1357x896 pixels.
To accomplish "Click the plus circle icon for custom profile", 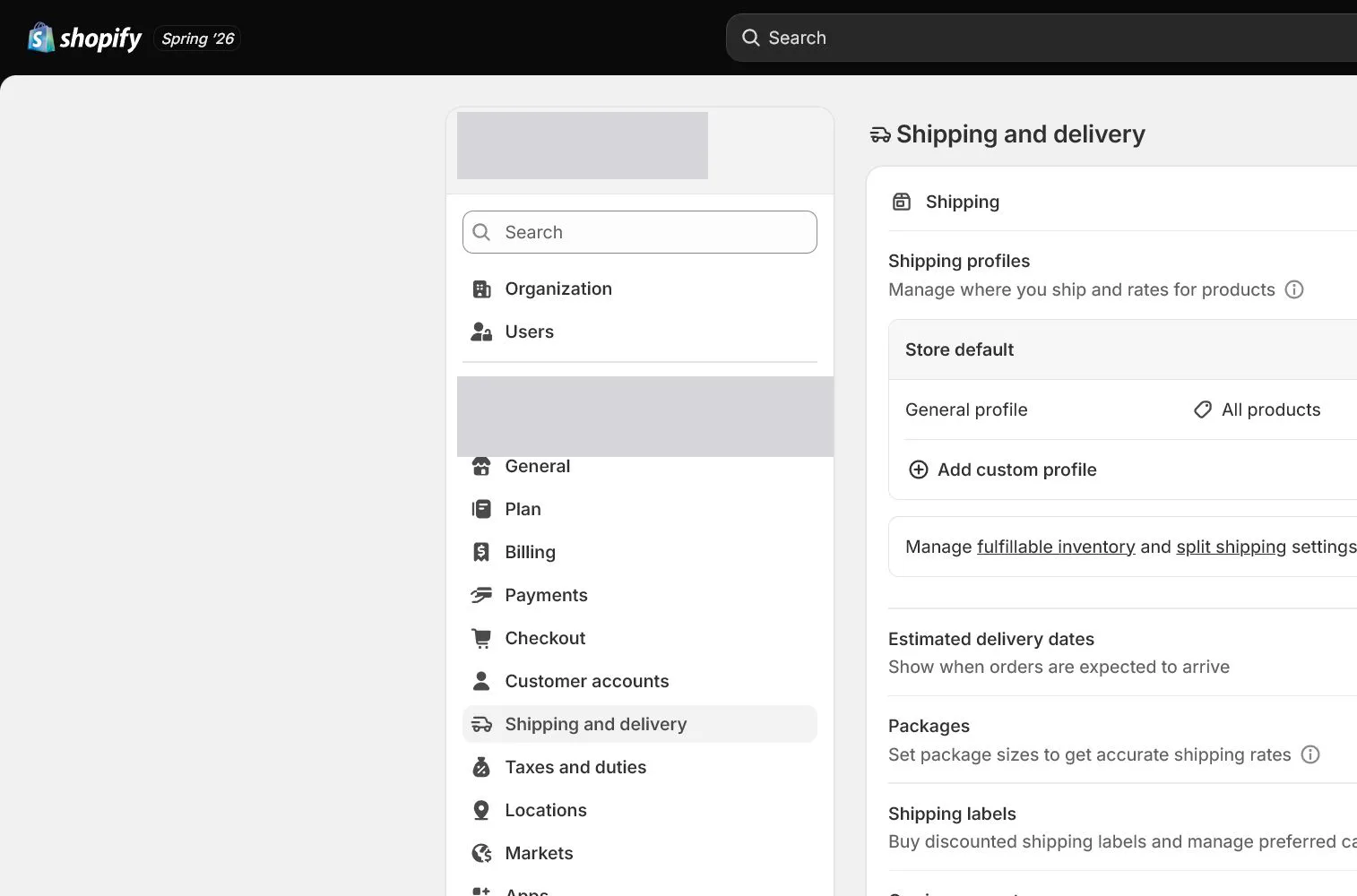I will (919, 470).
